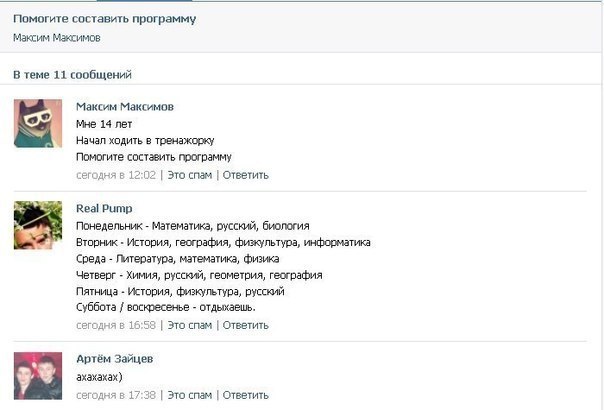Open Real Pump's profile avatar

[38, 225]
